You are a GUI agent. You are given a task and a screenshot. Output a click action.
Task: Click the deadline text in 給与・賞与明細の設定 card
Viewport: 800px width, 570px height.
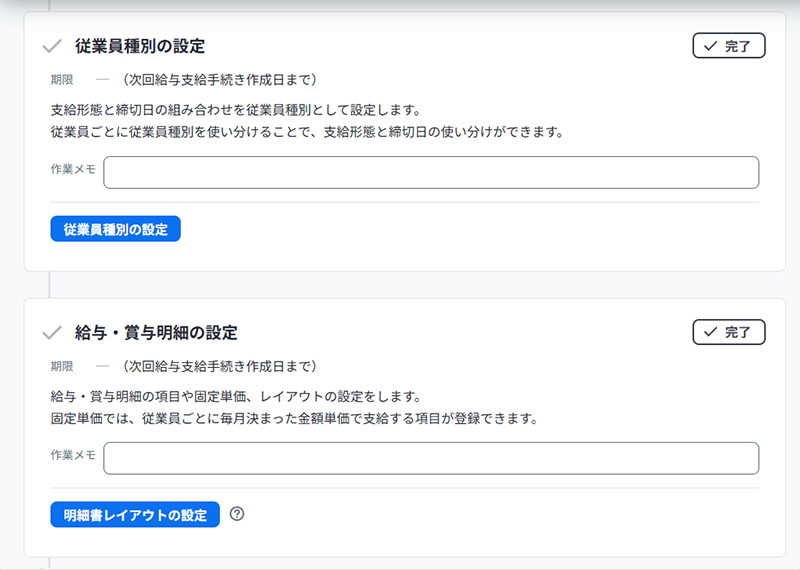pos(213,365)
